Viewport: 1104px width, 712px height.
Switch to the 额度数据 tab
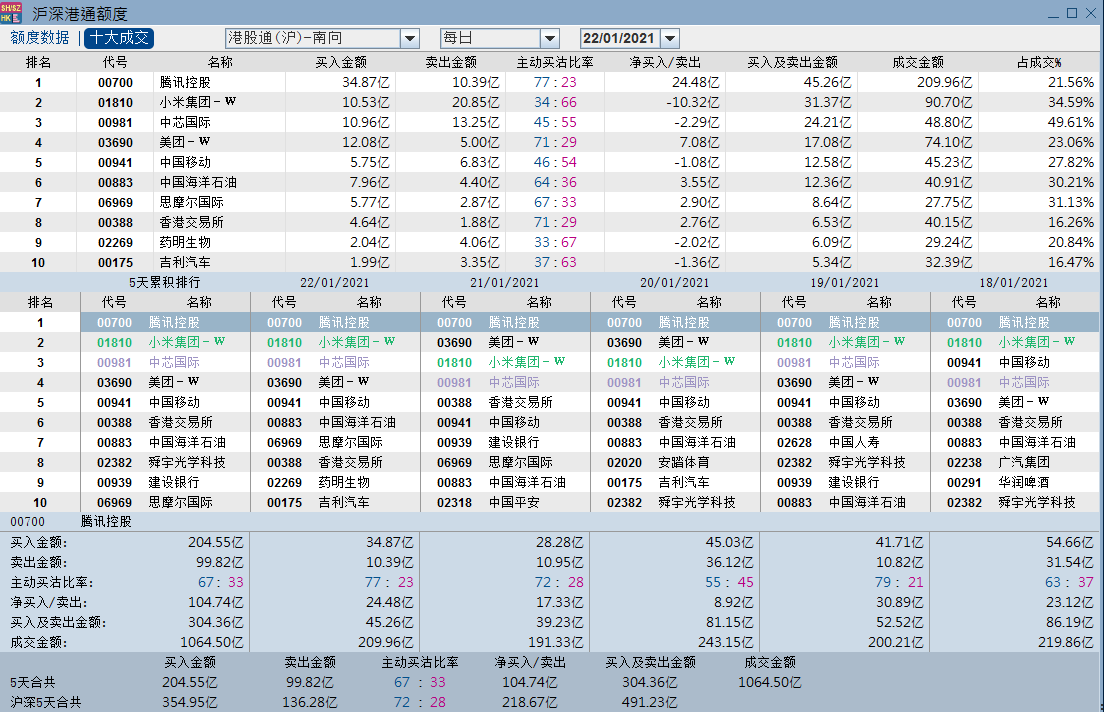point(40,38)
